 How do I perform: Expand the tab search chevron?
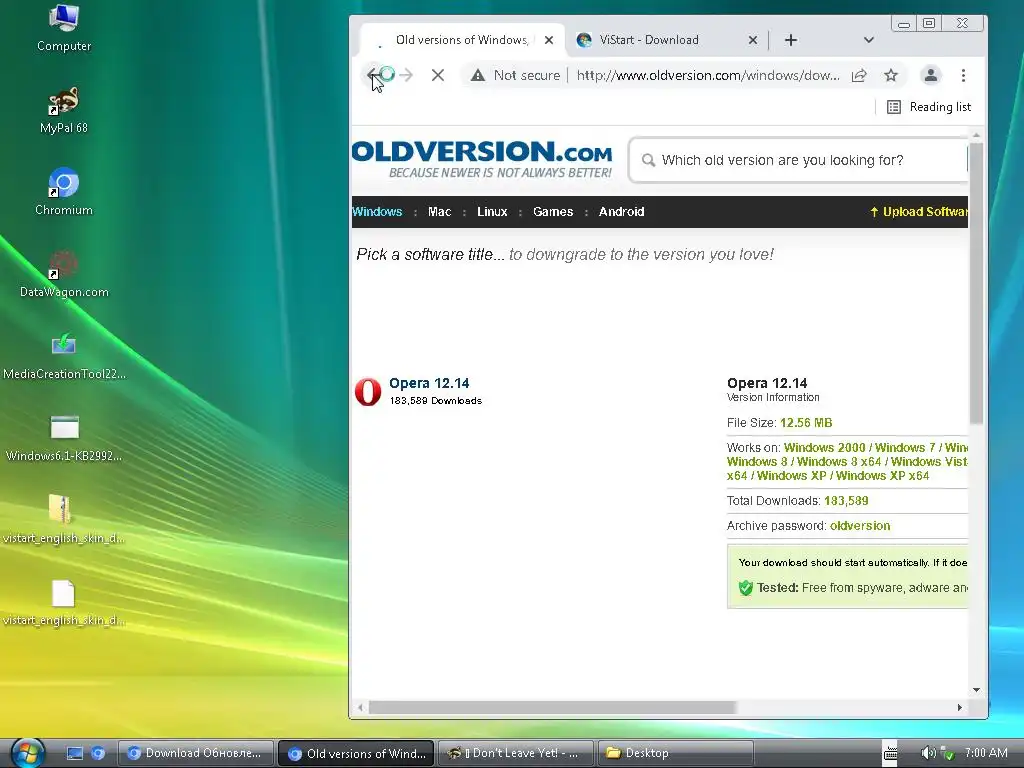(869, 40)
